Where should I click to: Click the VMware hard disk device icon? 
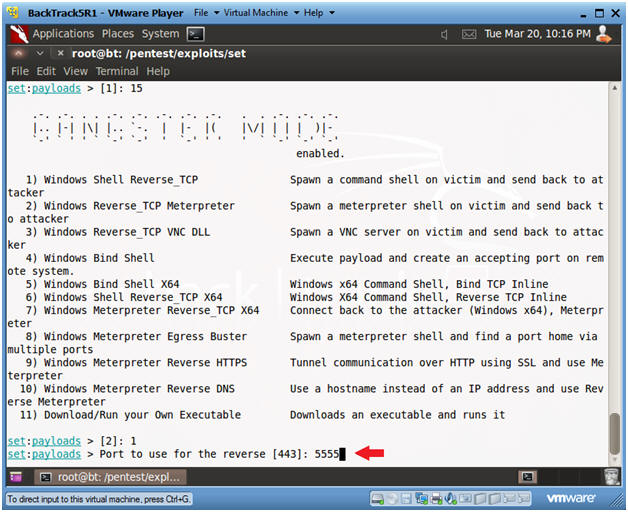(x=377, y=499)
